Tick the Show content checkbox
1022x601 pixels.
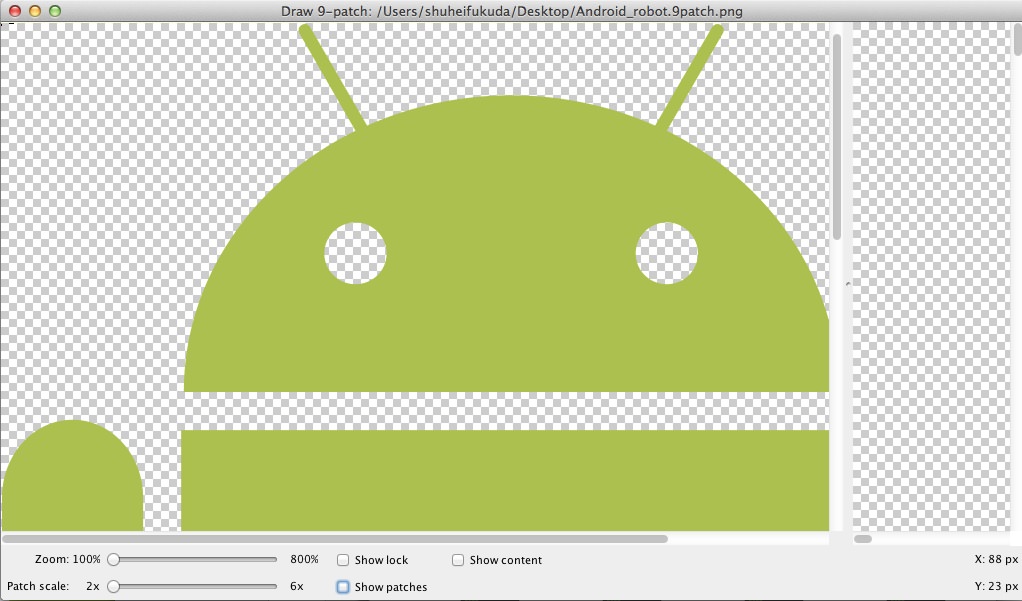458,560
